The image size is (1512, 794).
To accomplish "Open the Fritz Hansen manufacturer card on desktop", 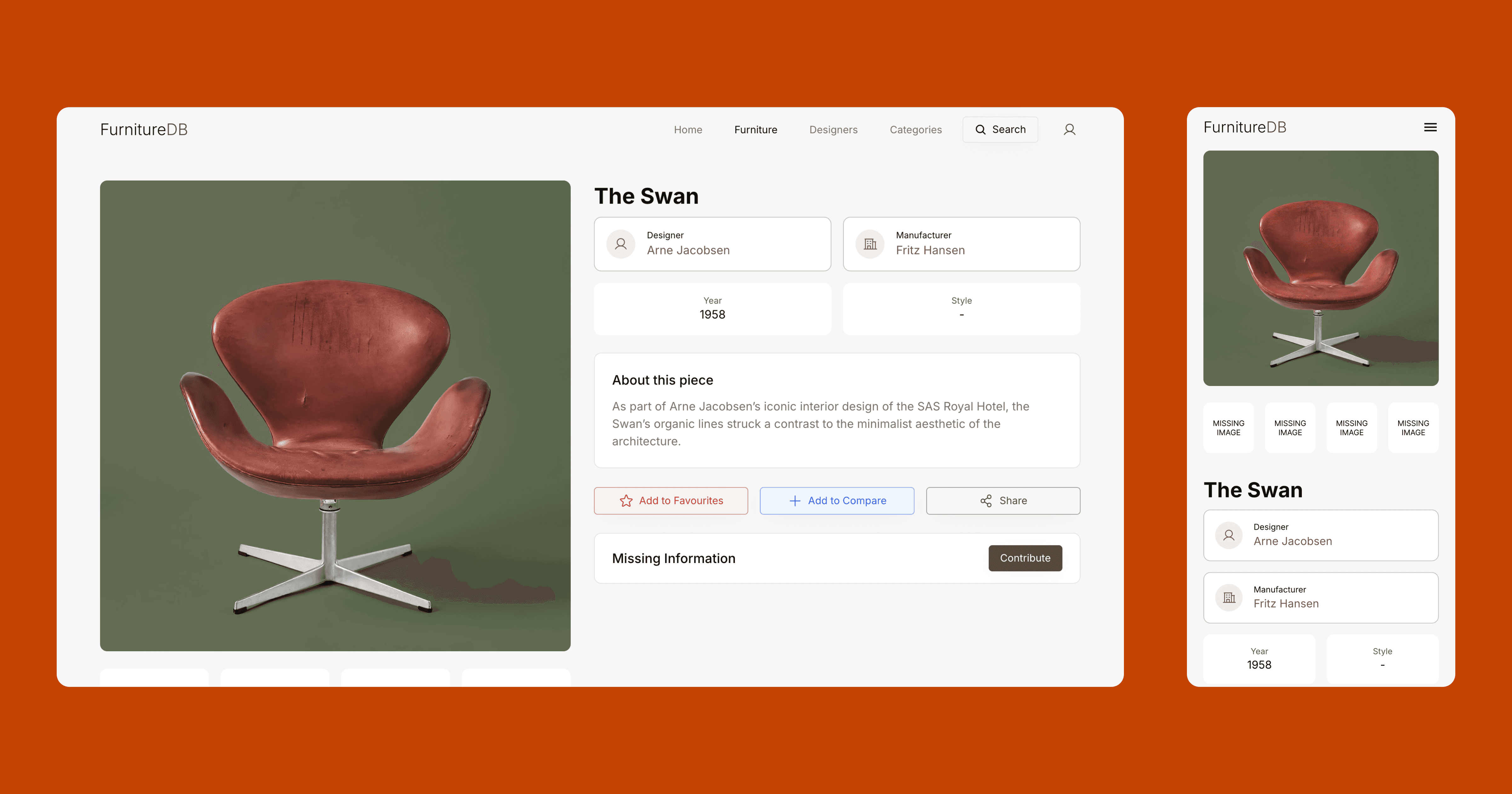I will point(961,244).
